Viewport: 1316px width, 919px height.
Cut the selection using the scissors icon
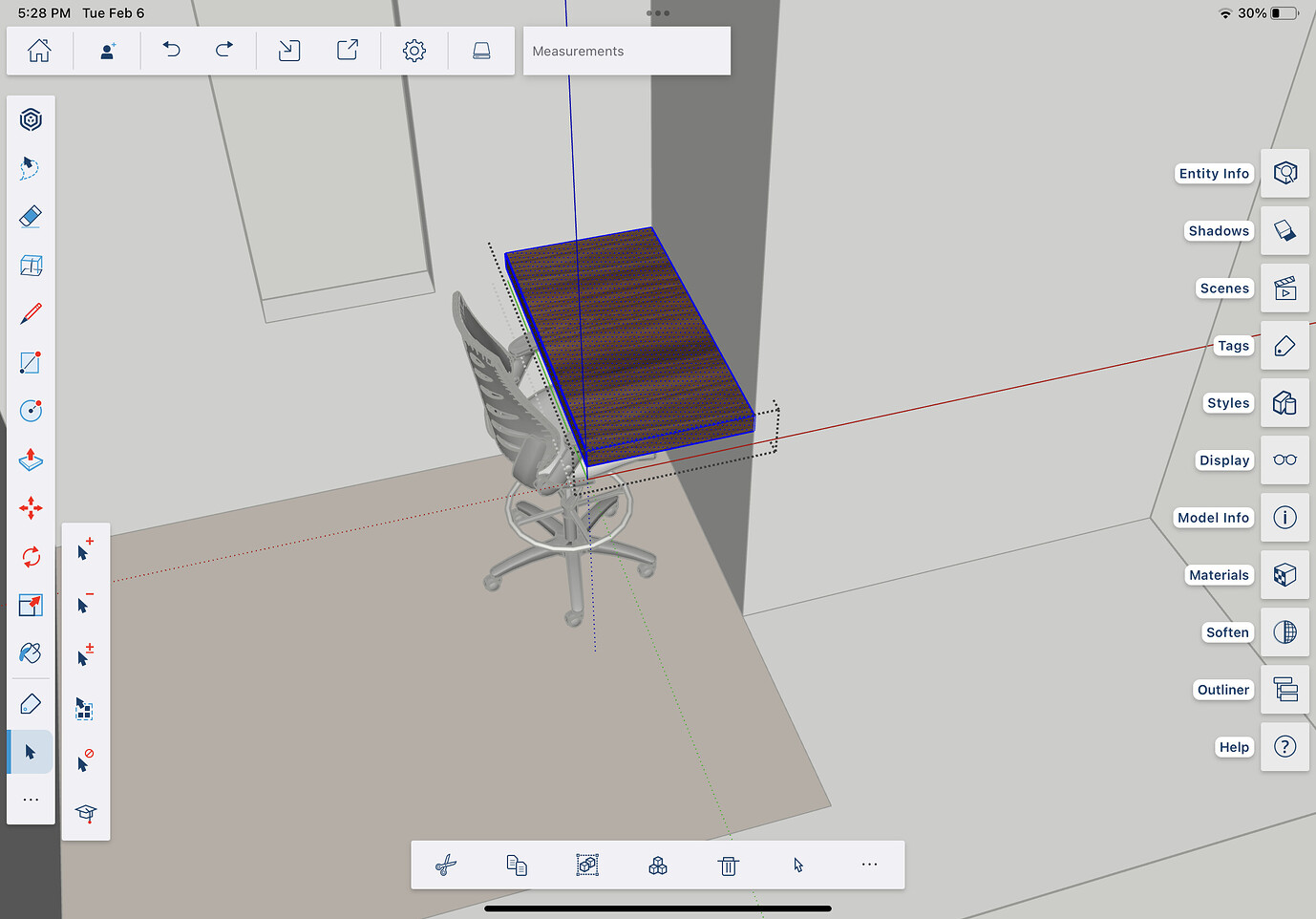(445, 865)
